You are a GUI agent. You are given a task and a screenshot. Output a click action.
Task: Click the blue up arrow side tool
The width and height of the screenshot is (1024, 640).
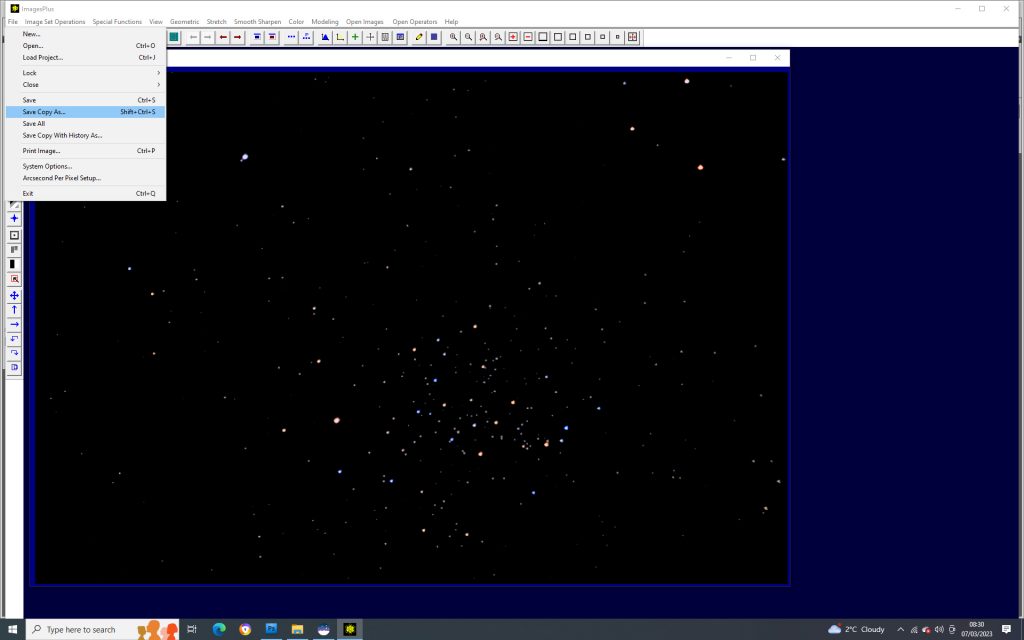pyautogui.click(x=14, y=310)
